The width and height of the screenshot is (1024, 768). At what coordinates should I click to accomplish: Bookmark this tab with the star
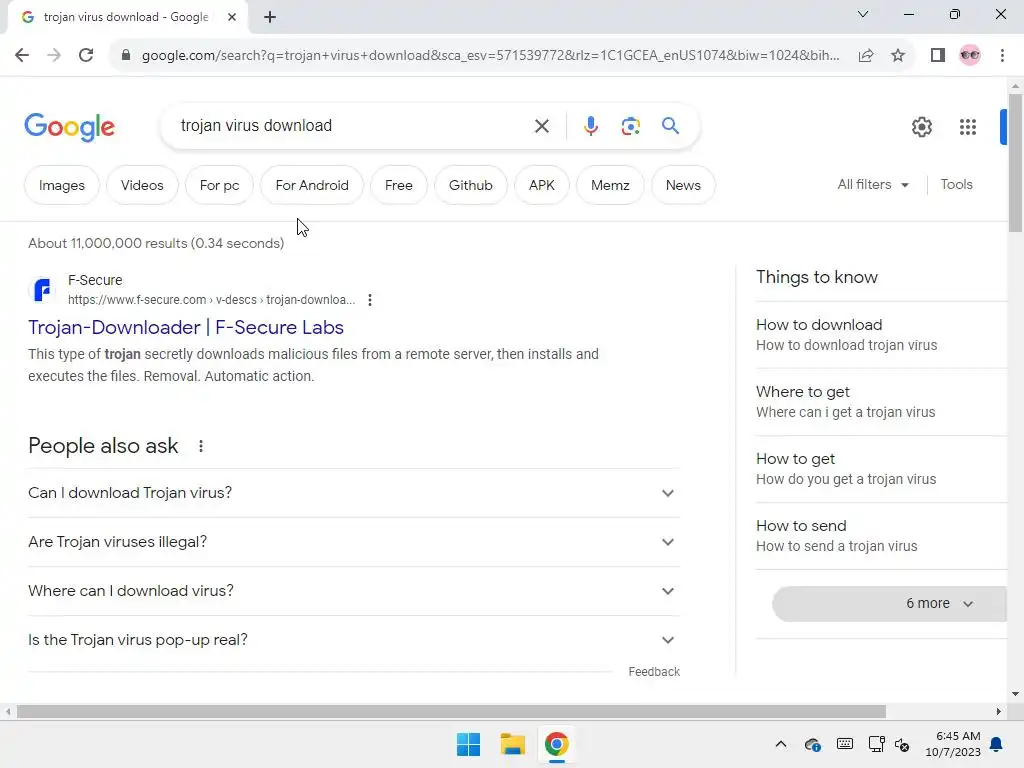click(898, 55)
